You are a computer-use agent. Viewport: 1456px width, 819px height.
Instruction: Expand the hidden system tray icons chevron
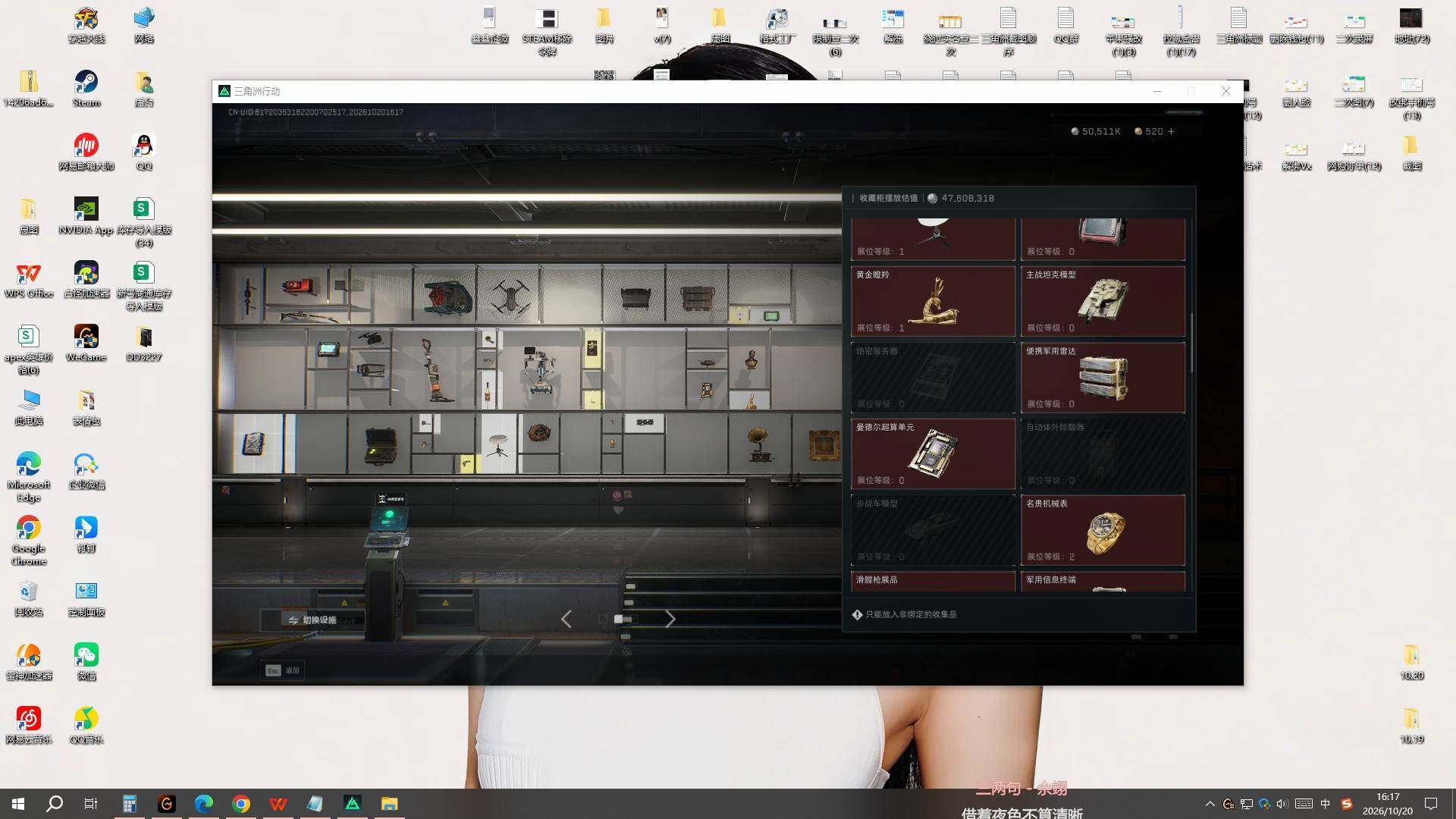click(x=1210, y=804)
